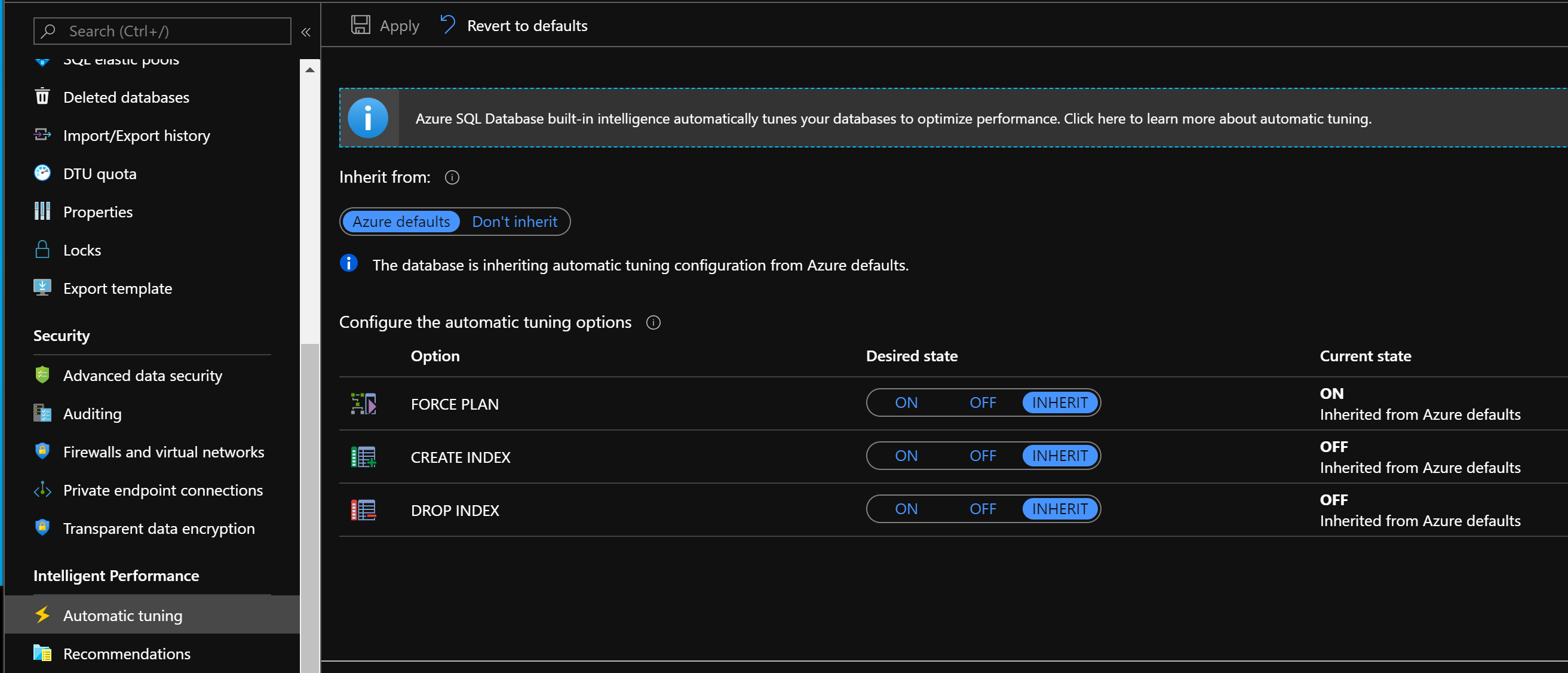The width and height of the screenshot is (1568, 673).
Task: Open Recommendations menu item
Action: coord(127,653)
